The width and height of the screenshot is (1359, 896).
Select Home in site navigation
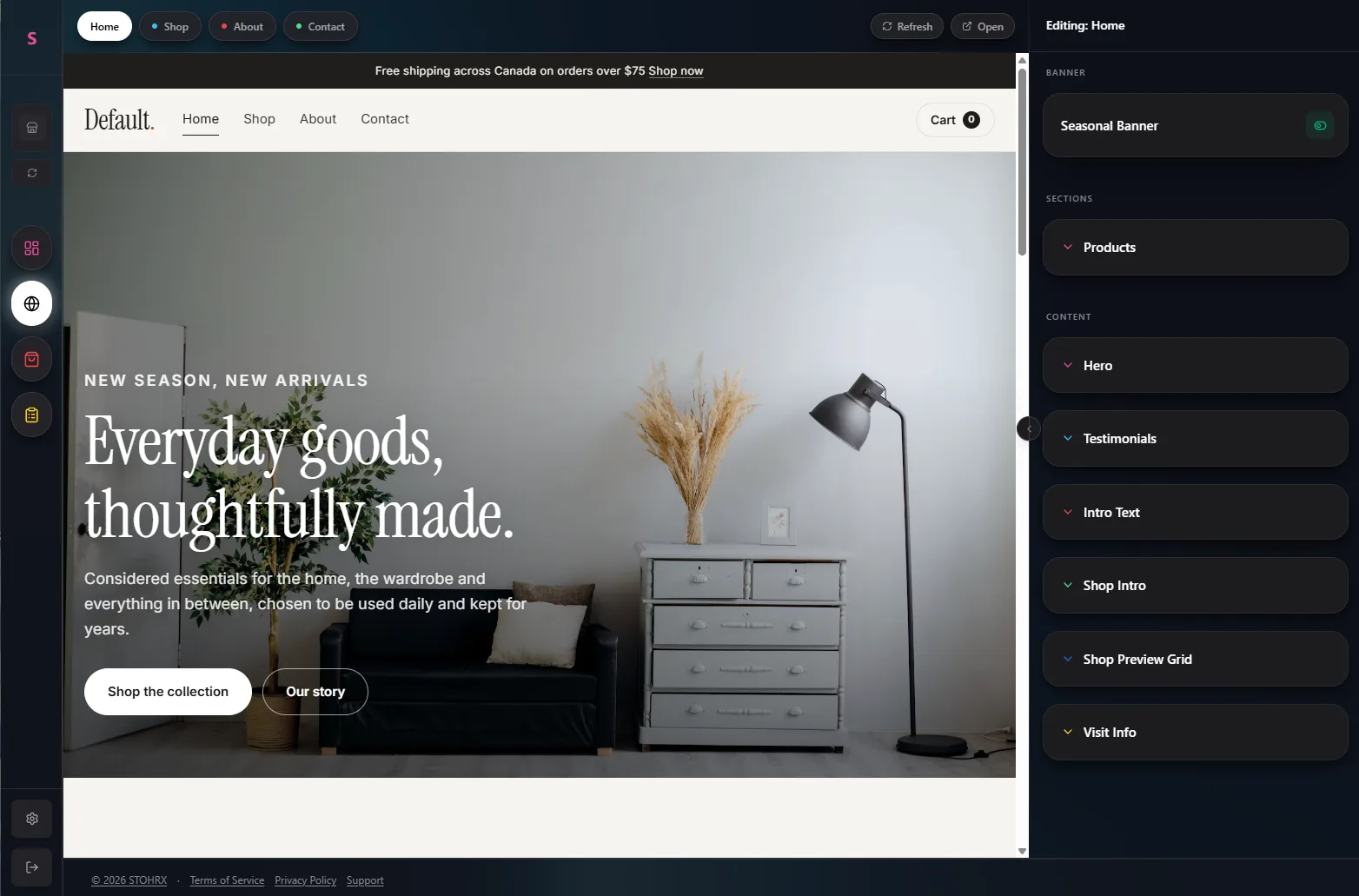[201, 119]
